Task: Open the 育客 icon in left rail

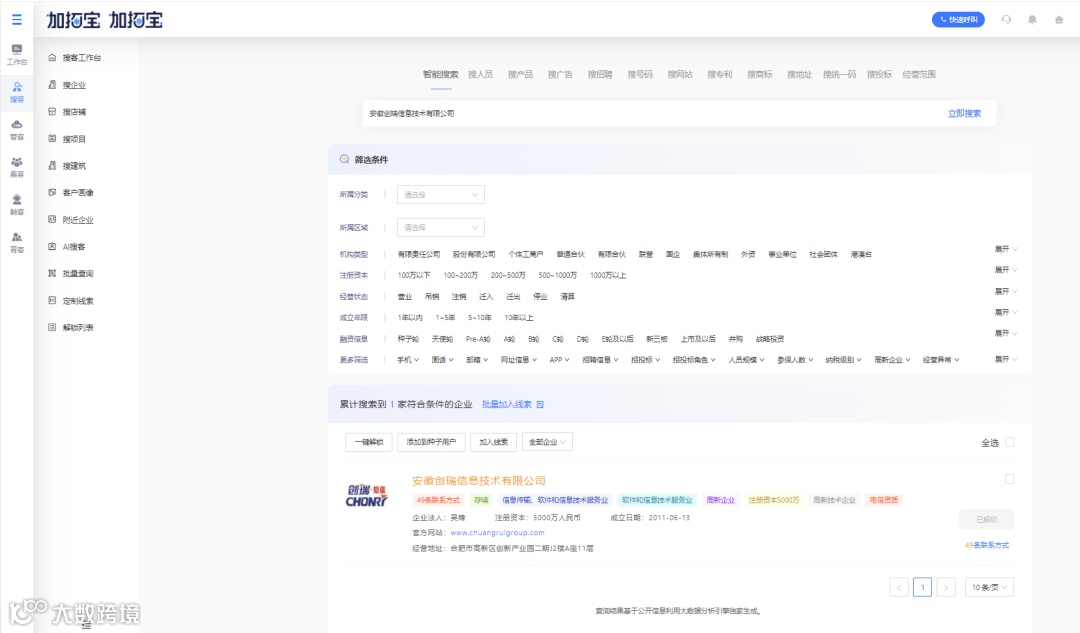Action: [17, 237]
